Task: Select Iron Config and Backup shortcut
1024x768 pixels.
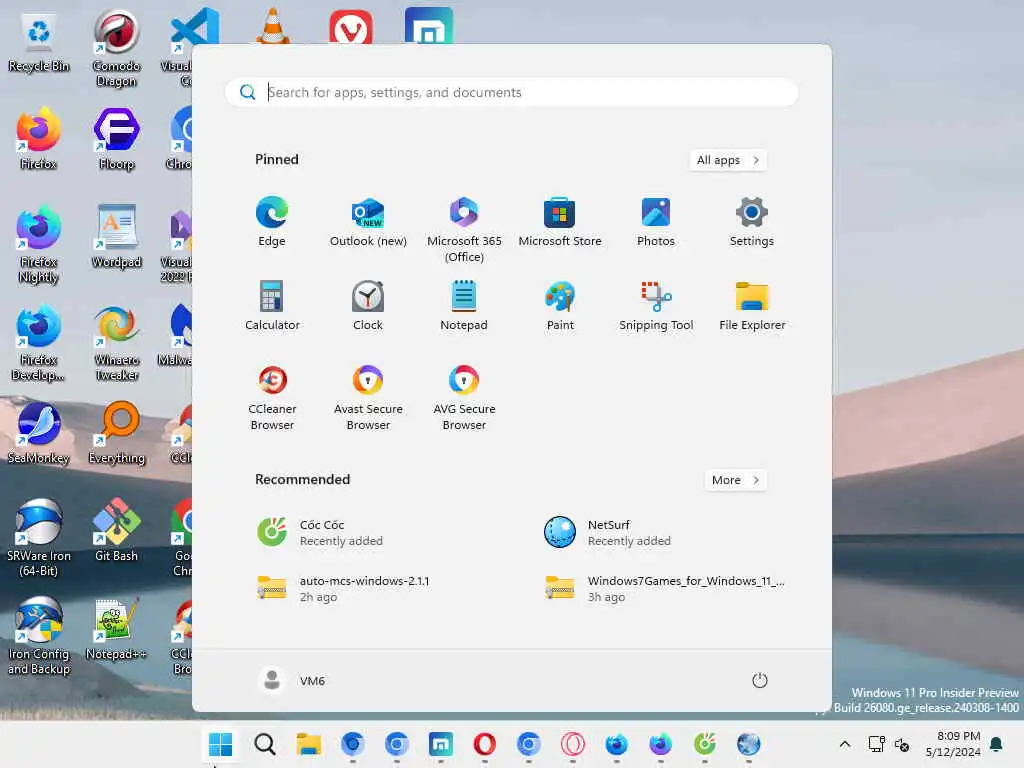Action: [x=39, y=637]
